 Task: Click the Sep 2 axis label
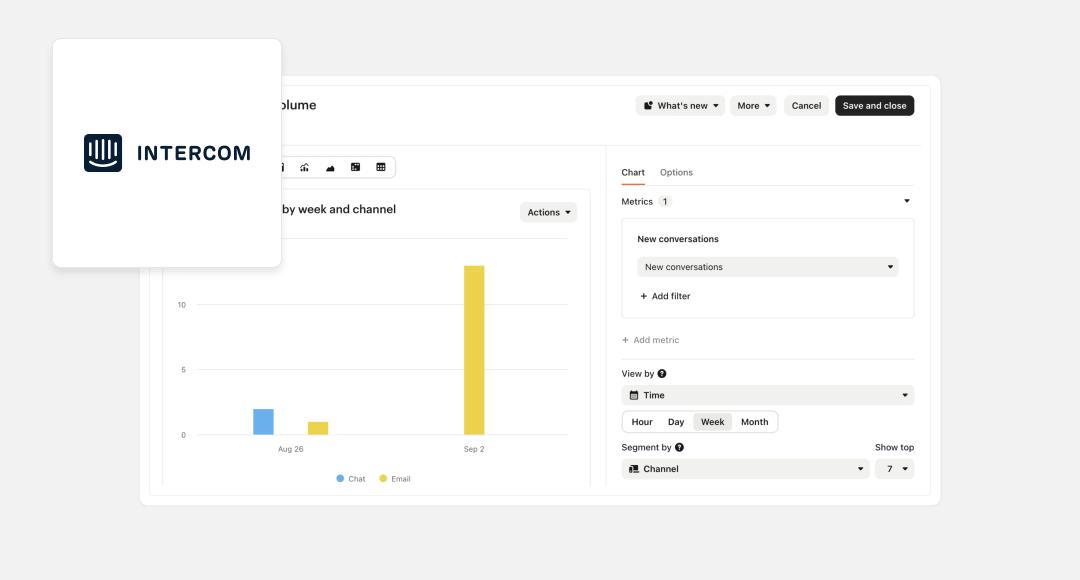tap(474, 449)
